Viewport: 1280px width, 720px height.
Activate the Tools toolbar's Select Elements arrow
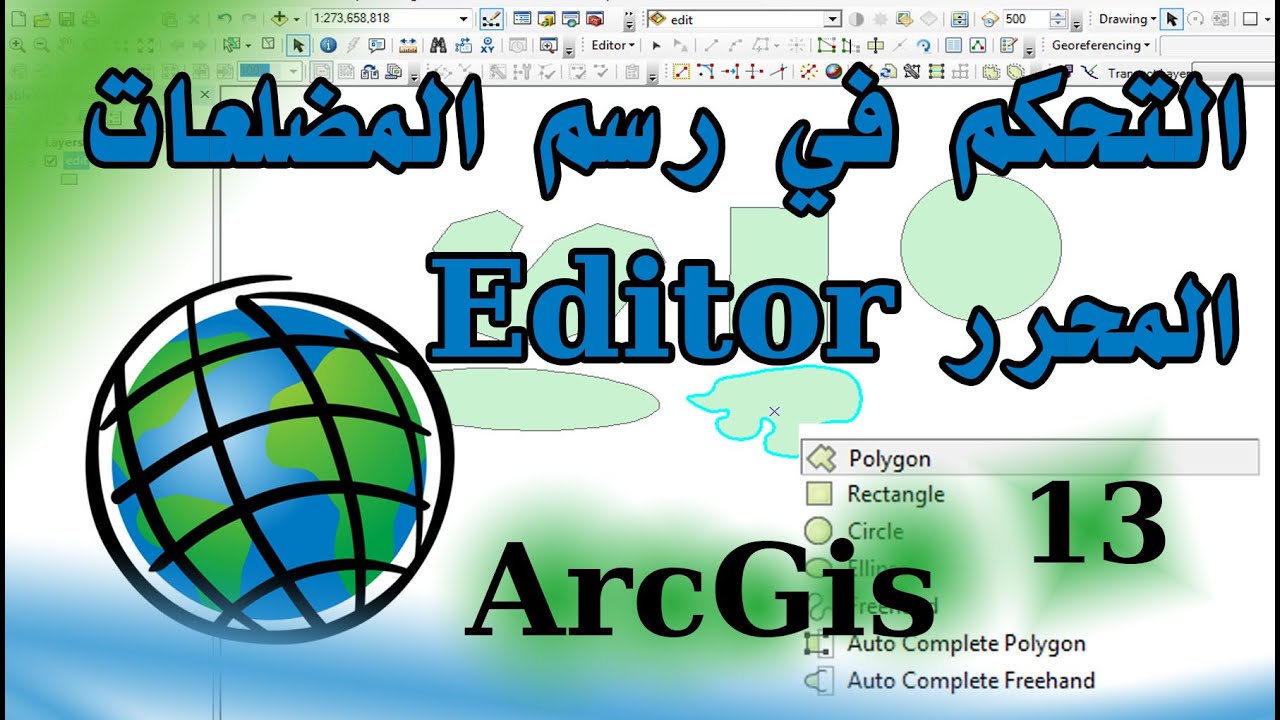298,45
